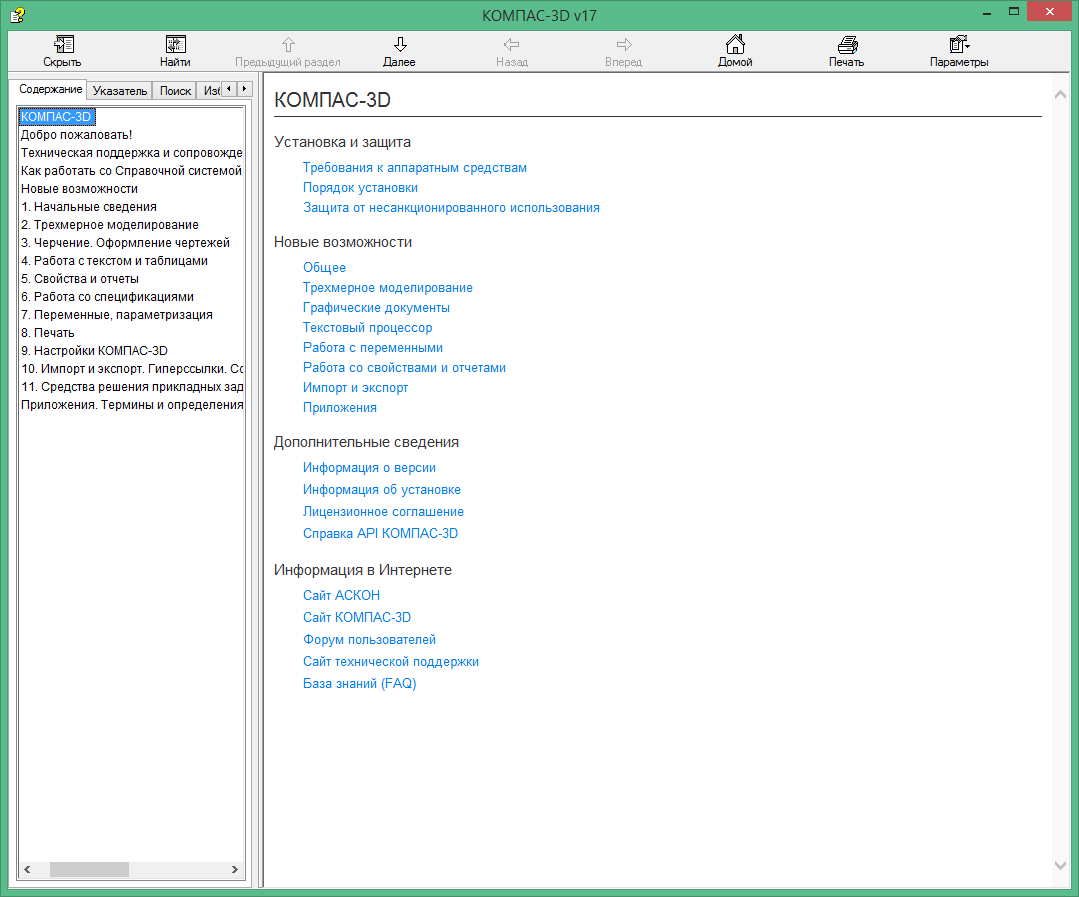The image size is (1079, 897).
Task: Open Импорт и экспорт link in the page
Action: 355,387
